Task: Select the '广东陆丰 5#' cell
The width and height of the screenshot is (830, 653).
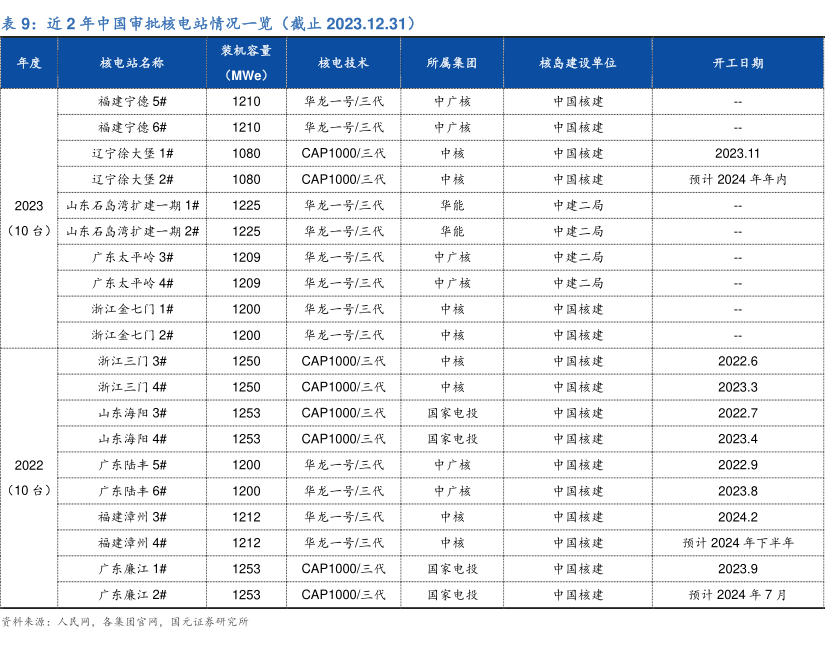Action: click(132, 464)
